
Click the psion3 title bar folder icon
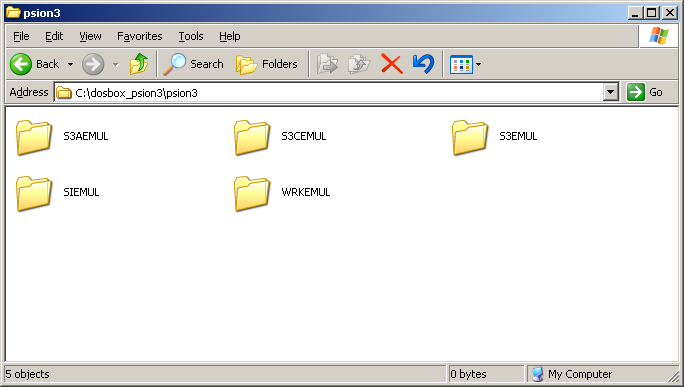[14, 13]
